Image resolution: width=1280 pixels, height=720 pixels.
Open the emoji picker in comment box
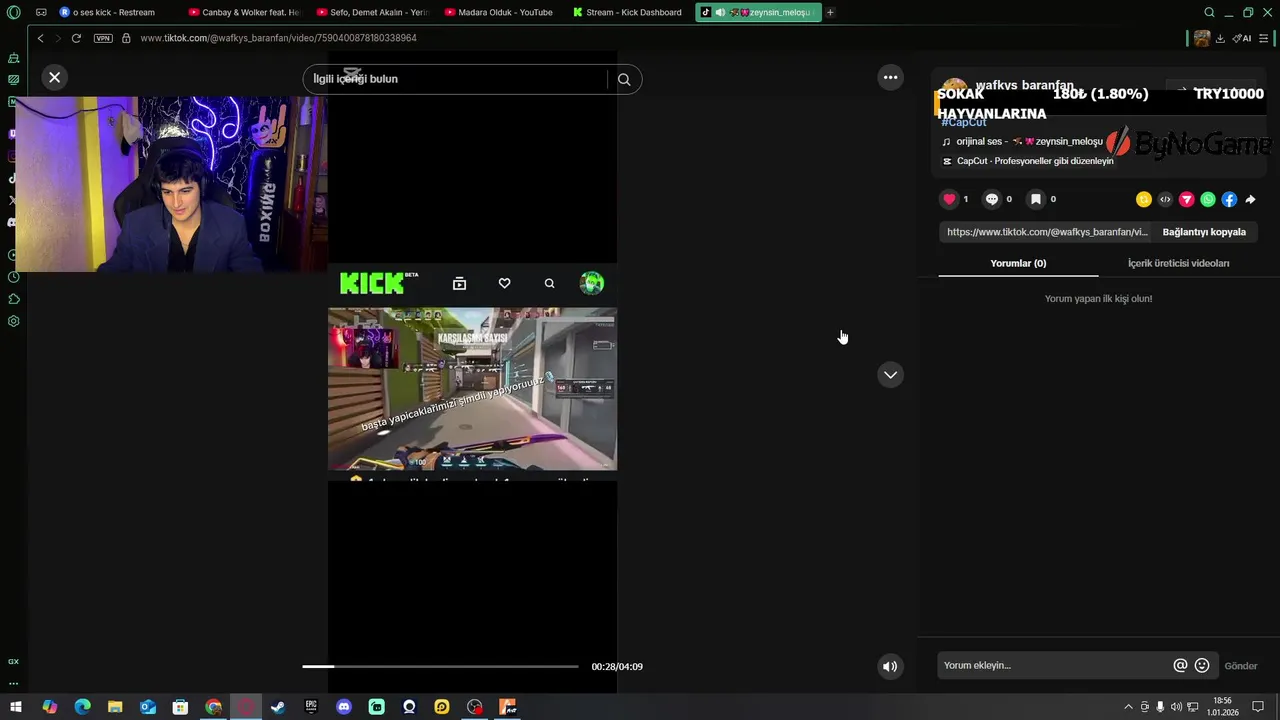1202,665
